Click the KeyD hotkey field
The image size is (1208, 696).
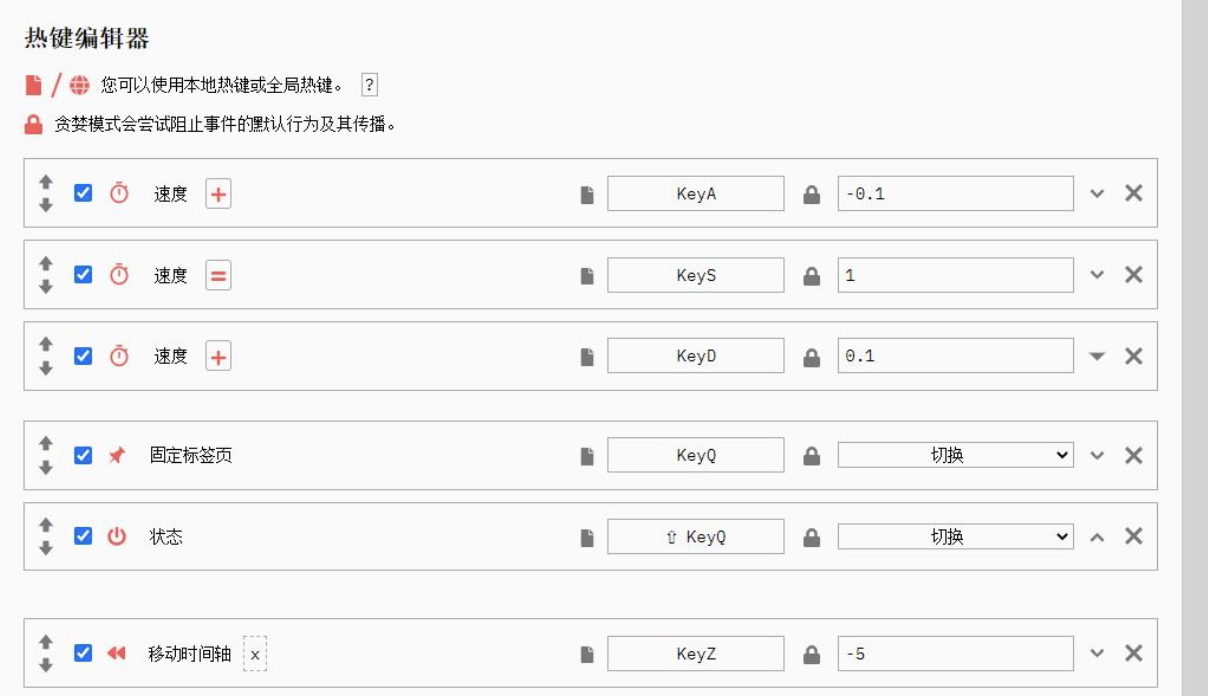point(696,356)
